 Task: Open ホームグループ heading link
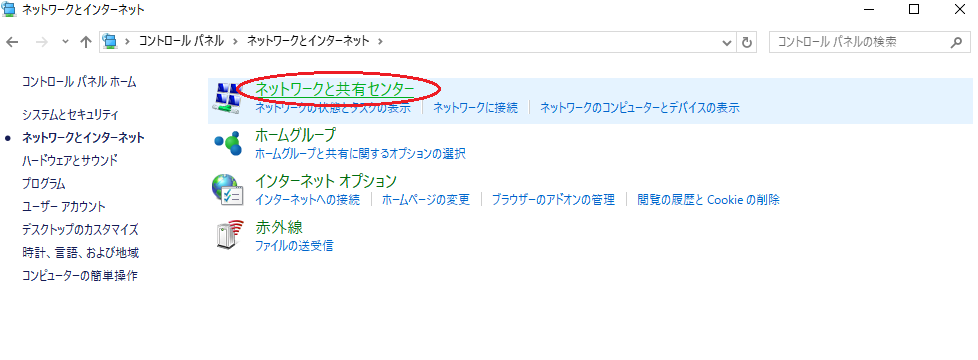tap(296, 135)
